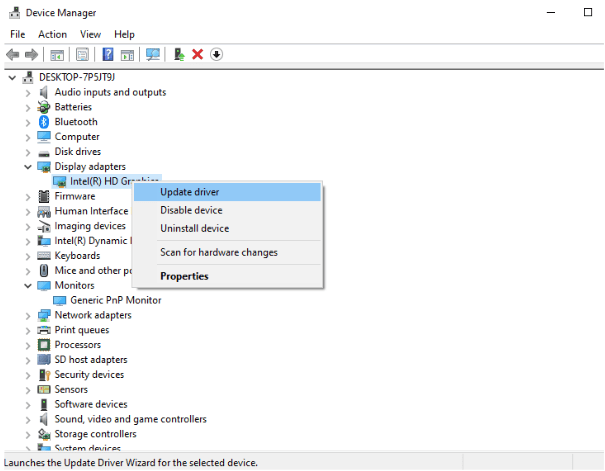Click the Processors chip icon
Image resolution: width=605 pixels, height=471 pixels.
coord(44,344)
